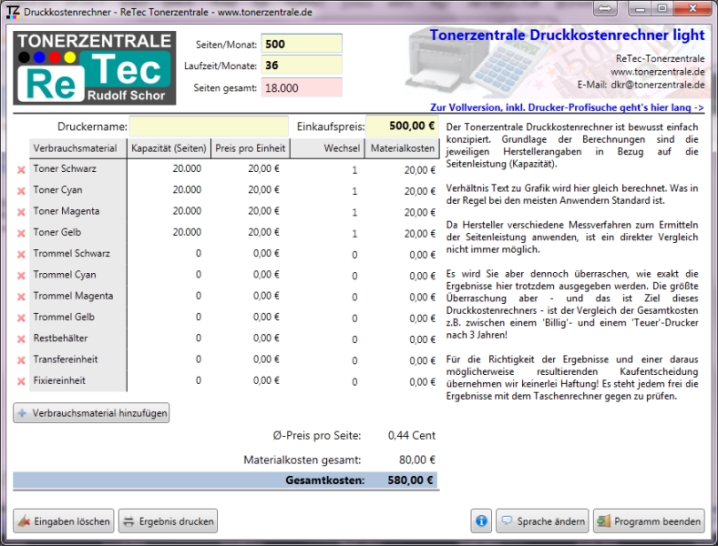Remove the Fixiereinheit row with X icon
Screen dimensions: 718x546
point(21,381)
